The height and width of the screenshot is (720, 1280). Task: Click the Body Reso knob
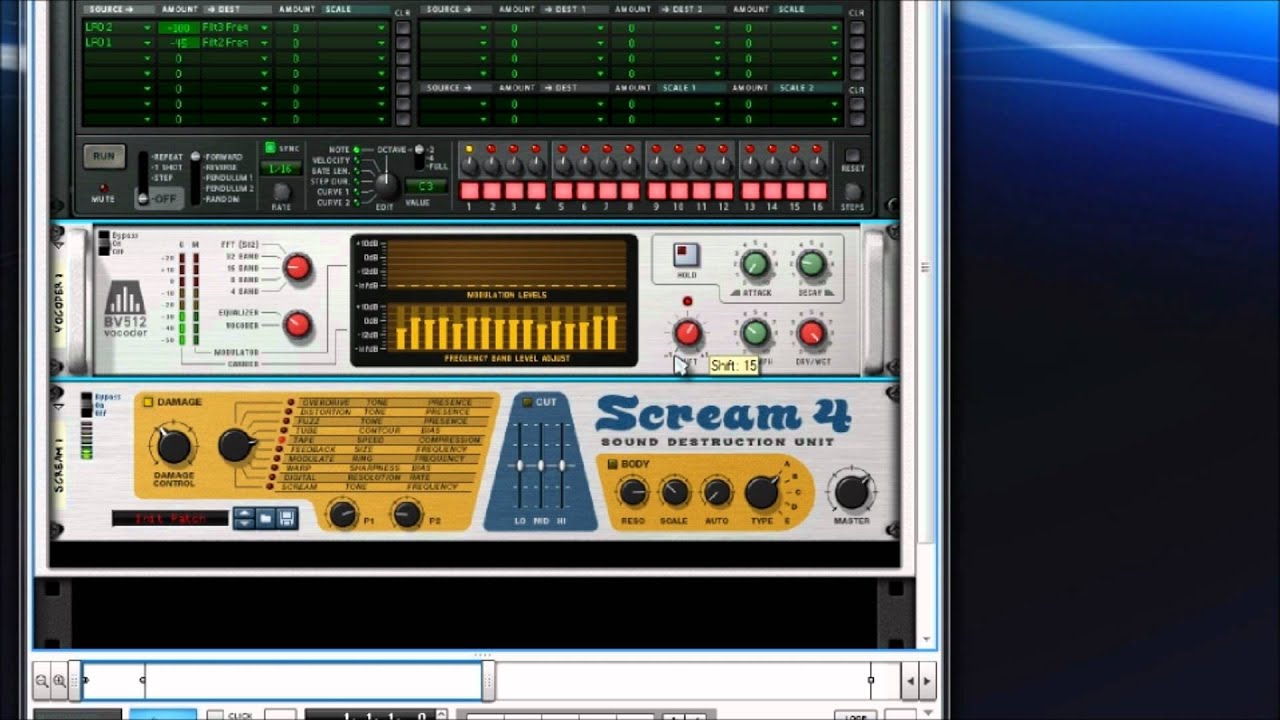click(633, 491)
